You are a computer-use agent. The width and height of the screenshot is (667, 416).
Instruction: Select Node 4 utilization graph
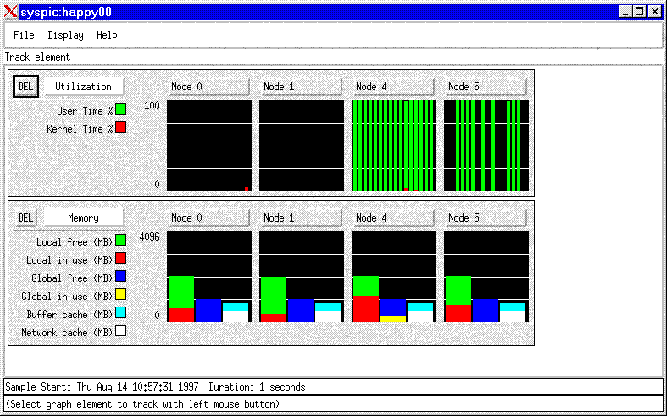tap(393, 145)
